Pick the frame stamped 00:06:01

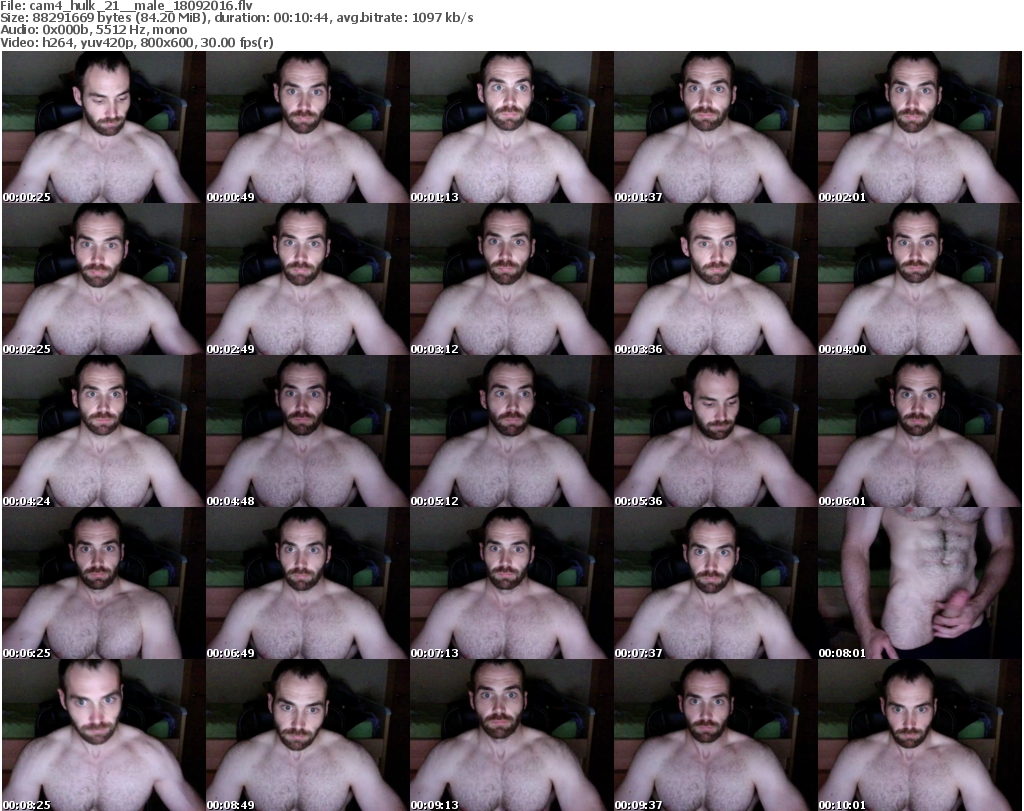(920, 432)
